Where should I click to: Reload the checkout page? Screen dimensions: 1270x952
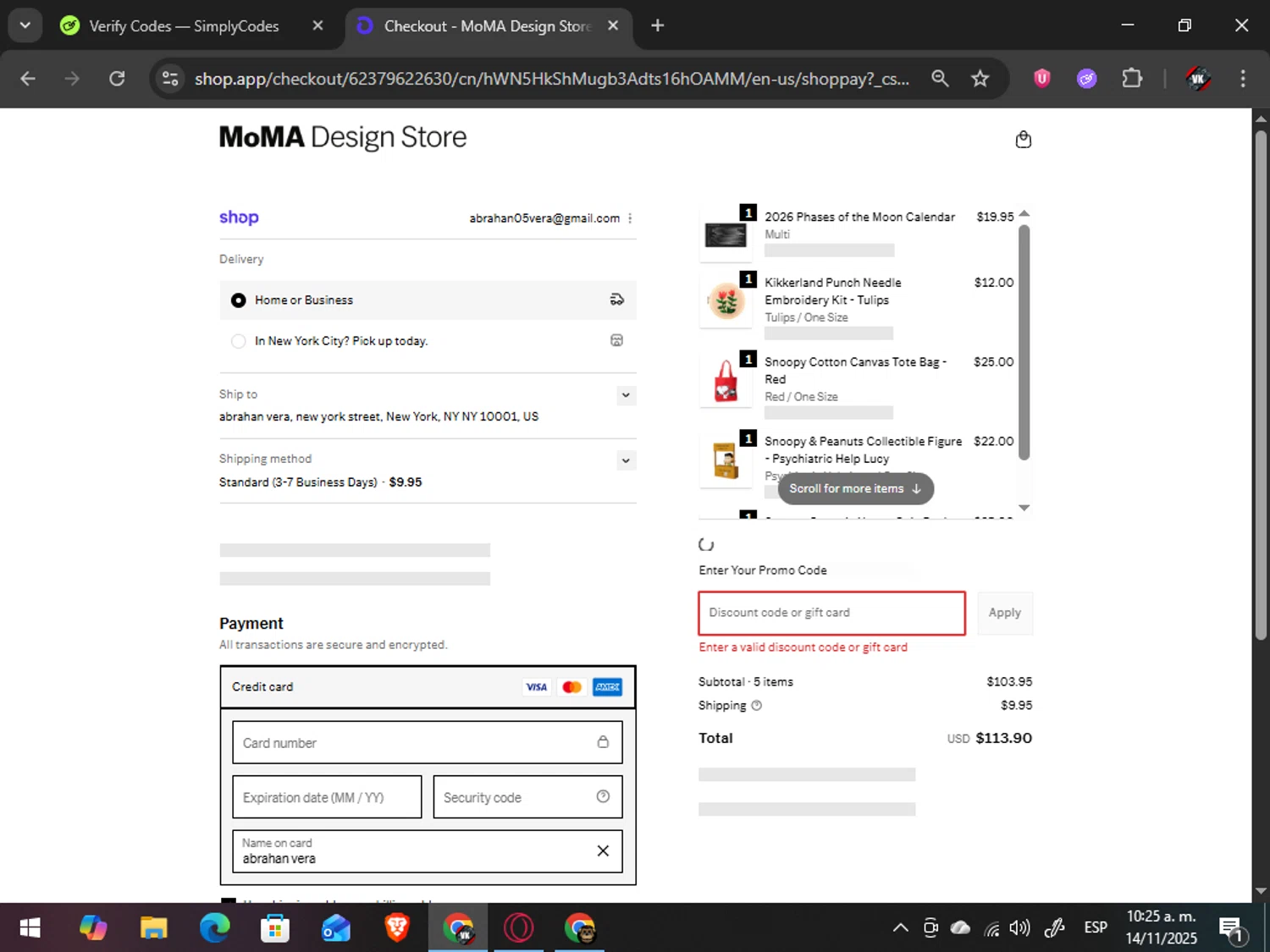[117, 79]
